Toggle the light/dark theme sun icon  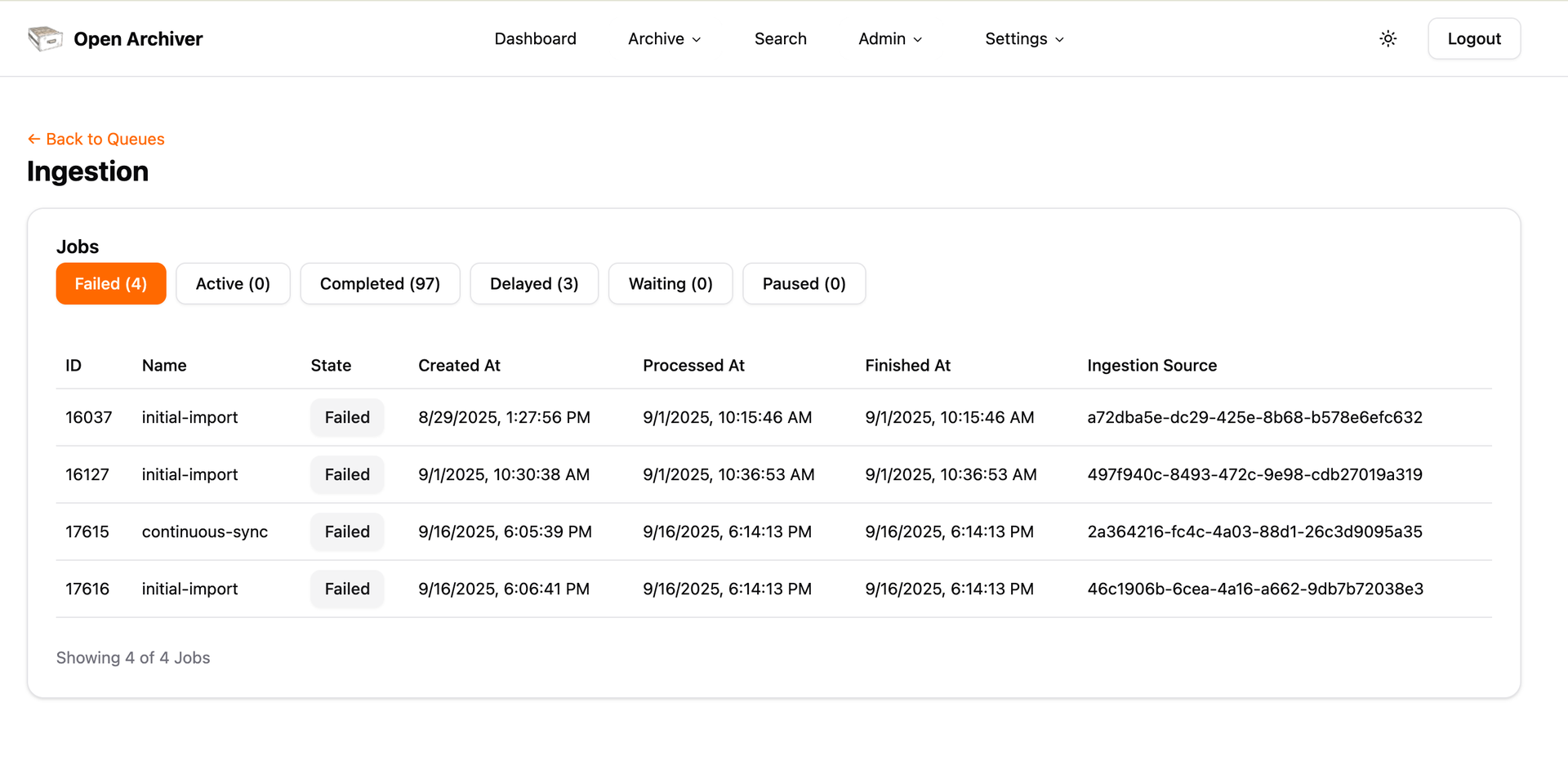pos(1388,38)
